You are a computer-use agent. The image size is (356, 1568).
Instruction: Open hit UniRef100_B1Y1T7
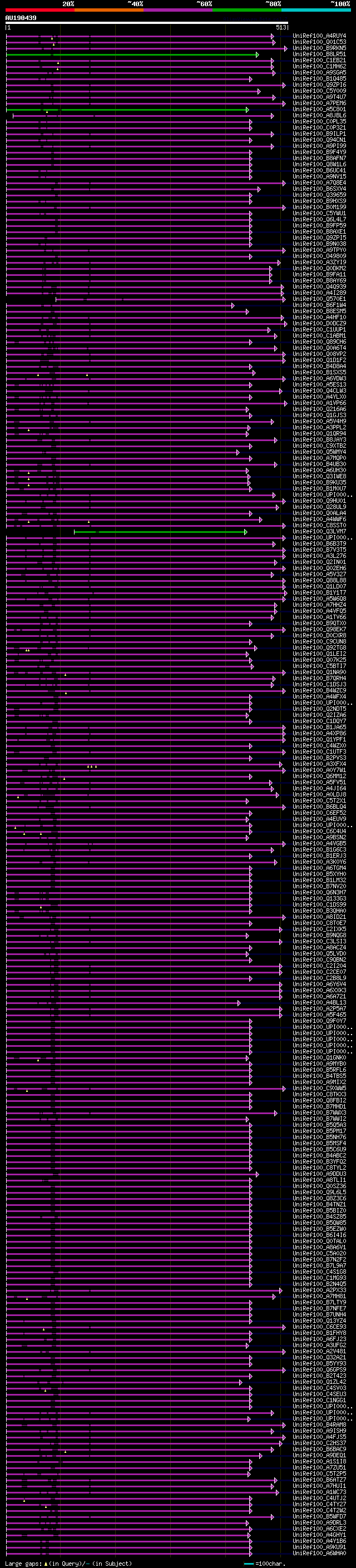pos(319,593)
